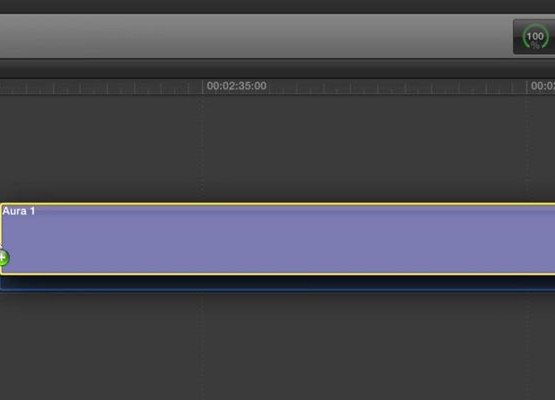Click the dark divider strip above the ruler
Image resolution: width=555 pixels, height=400 pixels.
tap(278, 69)
